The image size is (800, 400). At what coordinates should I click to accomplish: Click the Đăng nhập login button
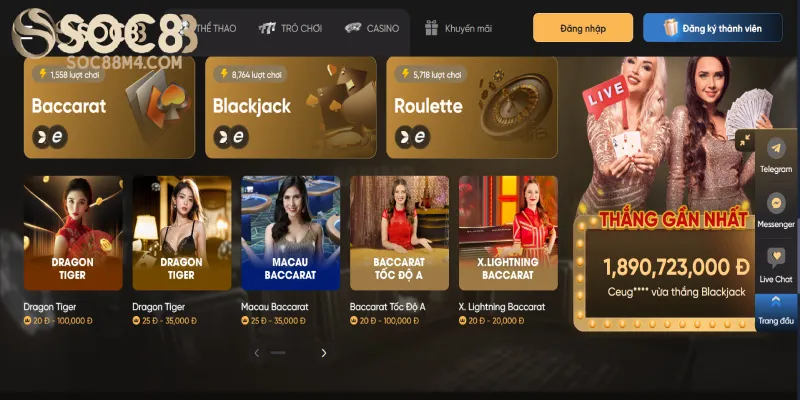pos(583,28)
